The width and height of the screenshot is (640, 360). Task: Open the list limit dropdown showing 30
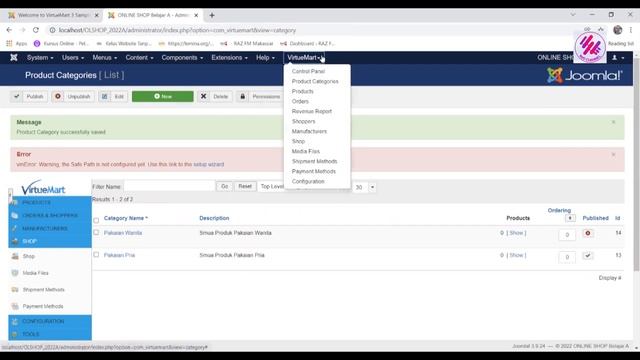coord(364,187)
